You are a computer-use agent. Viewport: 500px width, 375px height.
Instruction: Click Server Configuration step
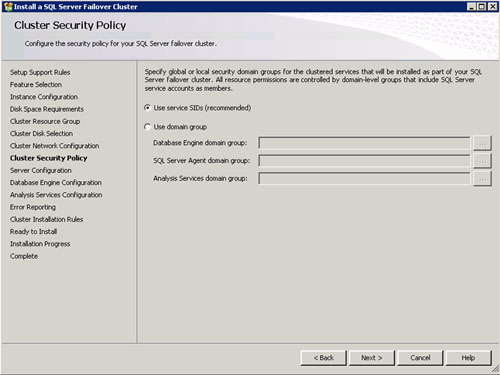41,170
